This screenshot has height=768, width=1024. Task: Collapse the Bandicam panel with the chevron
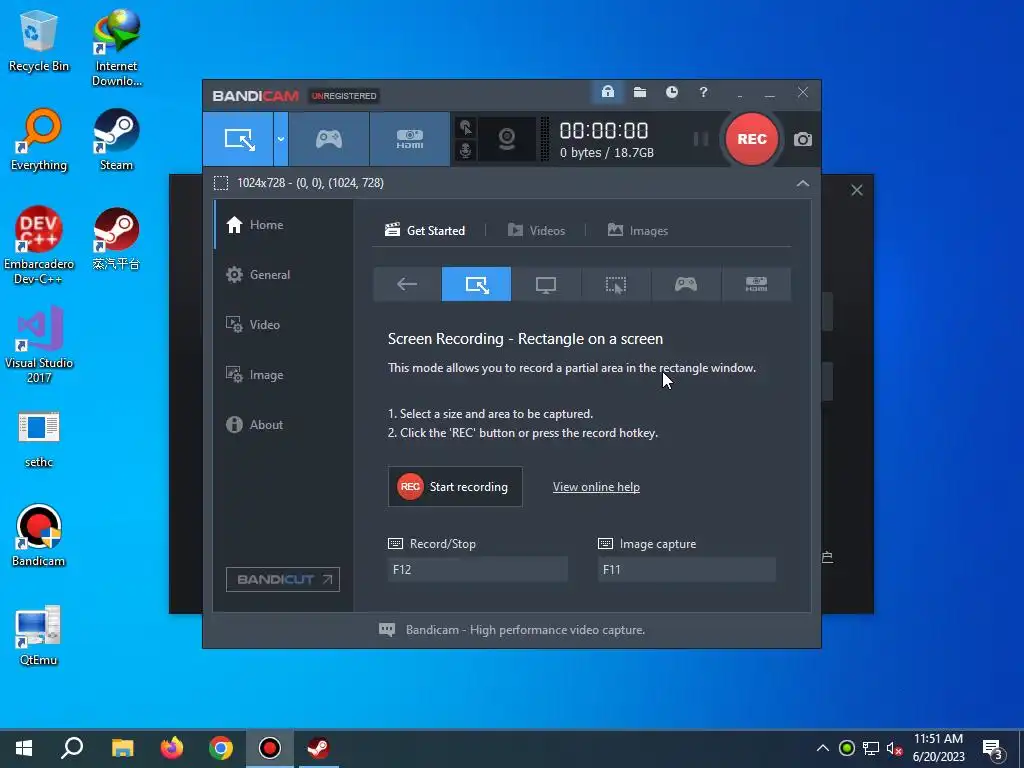[x=803, y=184]
